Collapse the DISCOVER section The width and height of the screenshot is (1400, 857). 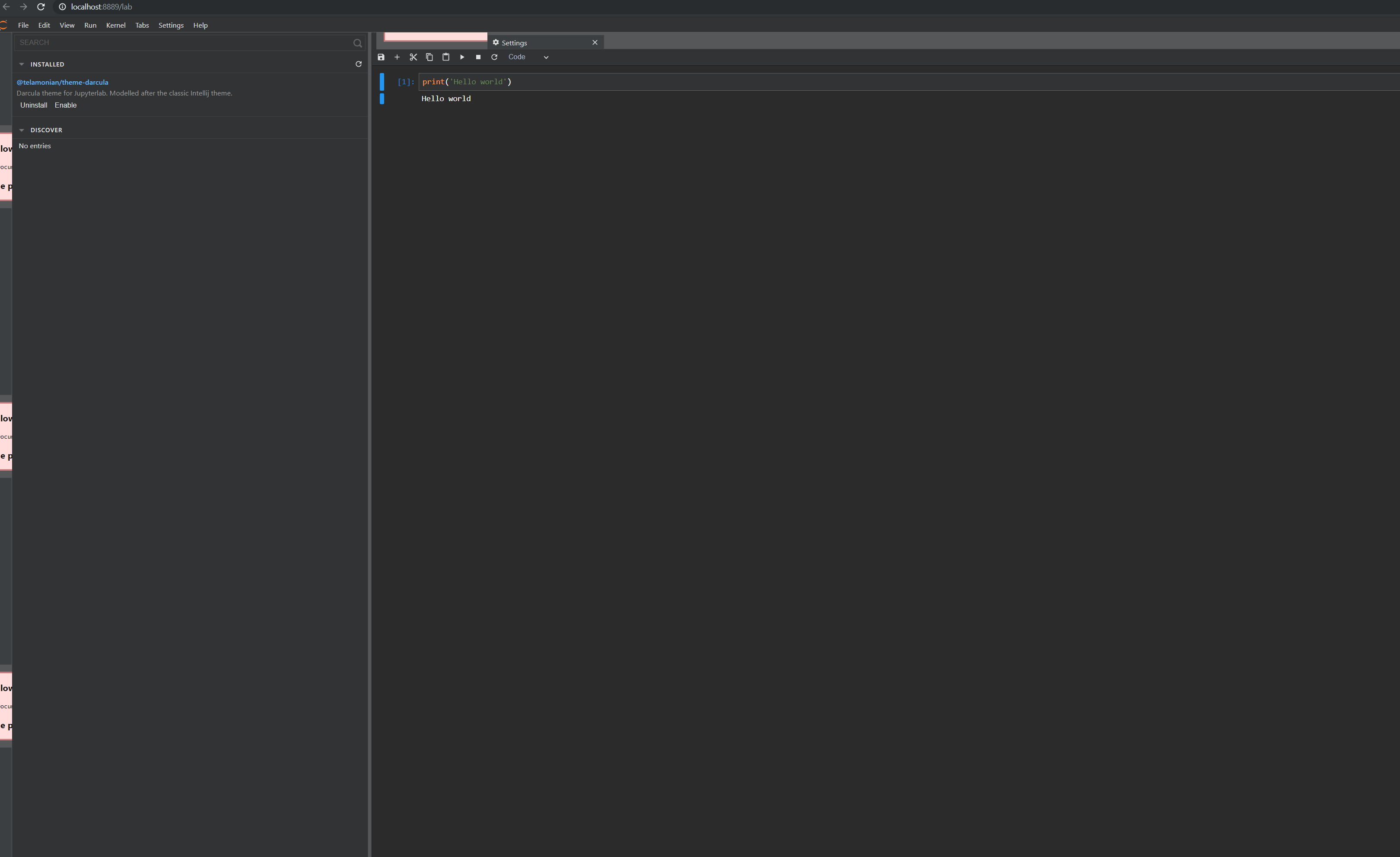tap(22, 130)
